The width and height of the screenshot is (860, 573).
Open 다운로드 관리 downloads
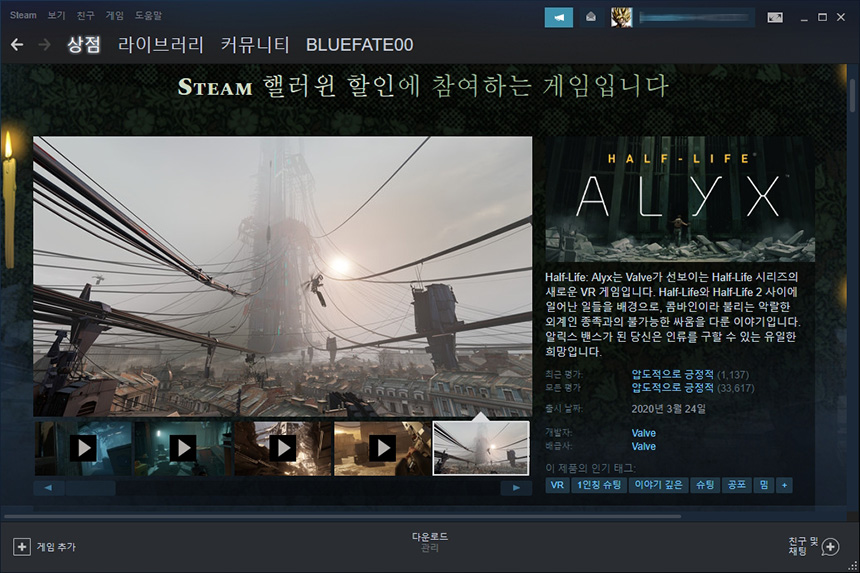coord(429,542)
